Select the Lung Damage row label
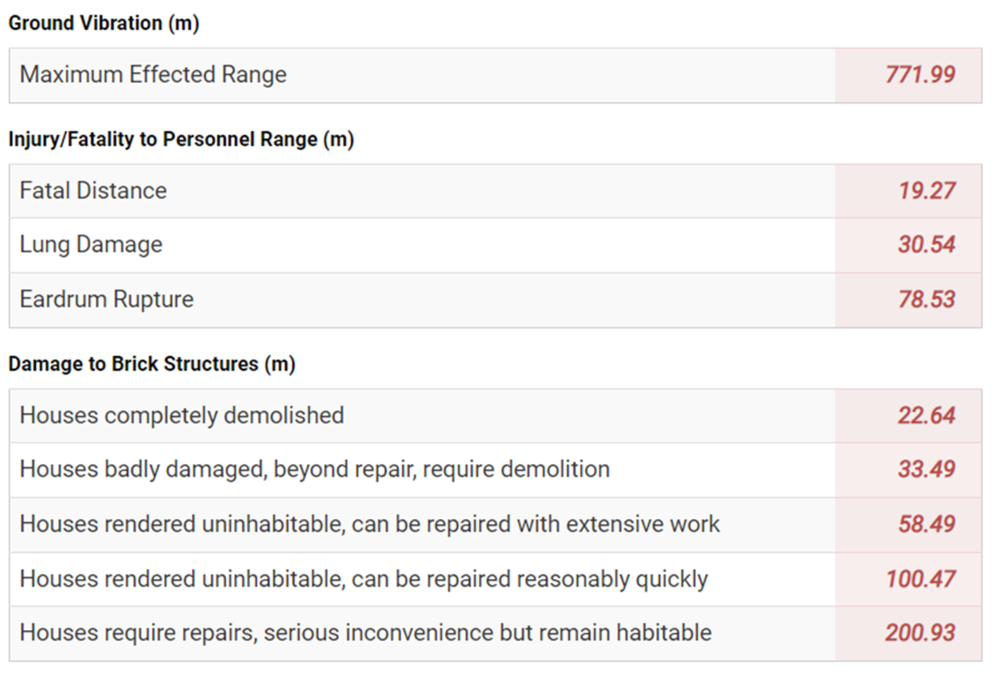Image resolution: width=1000 pixels, height=678 pixels. pyautogui.click(x=91, y=245)
